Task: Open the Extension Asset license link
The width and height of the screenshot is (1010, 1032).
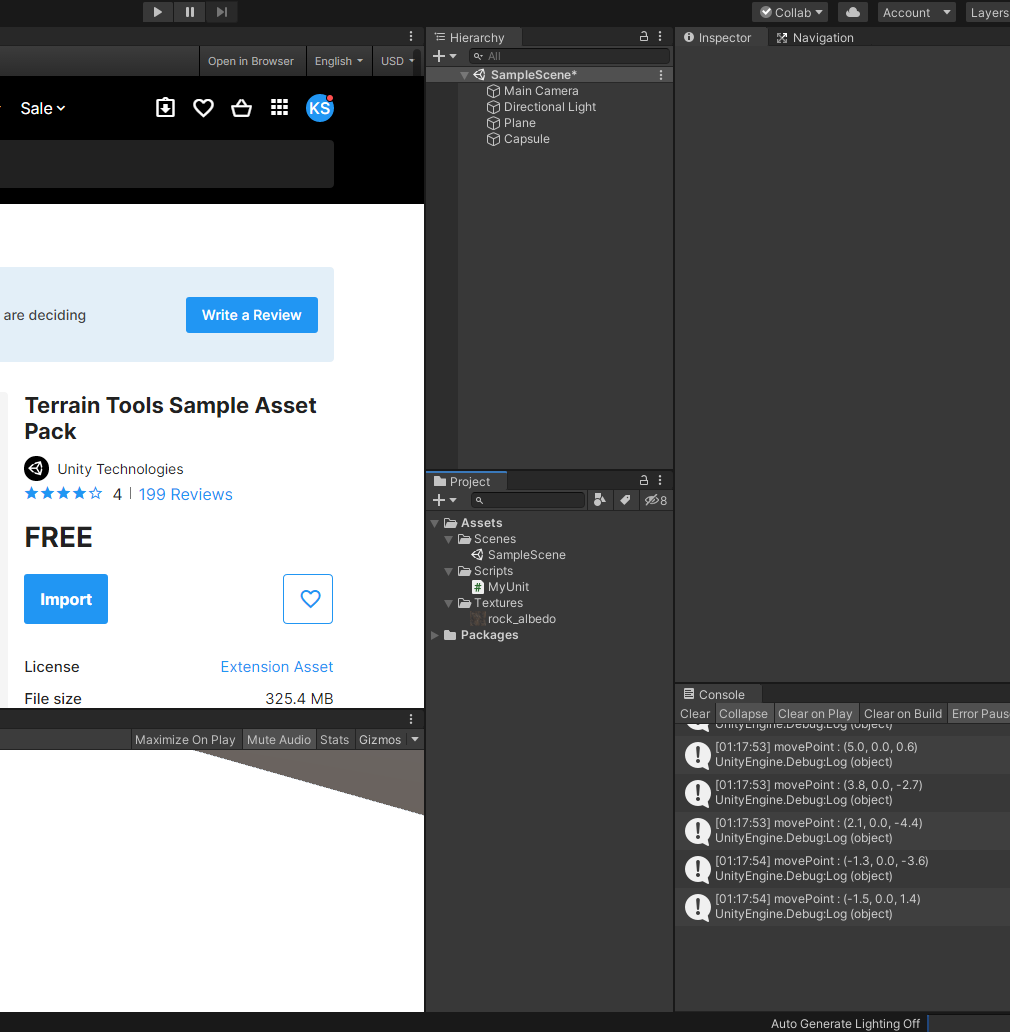Action: pyautogui.click(x=276, y=667)
